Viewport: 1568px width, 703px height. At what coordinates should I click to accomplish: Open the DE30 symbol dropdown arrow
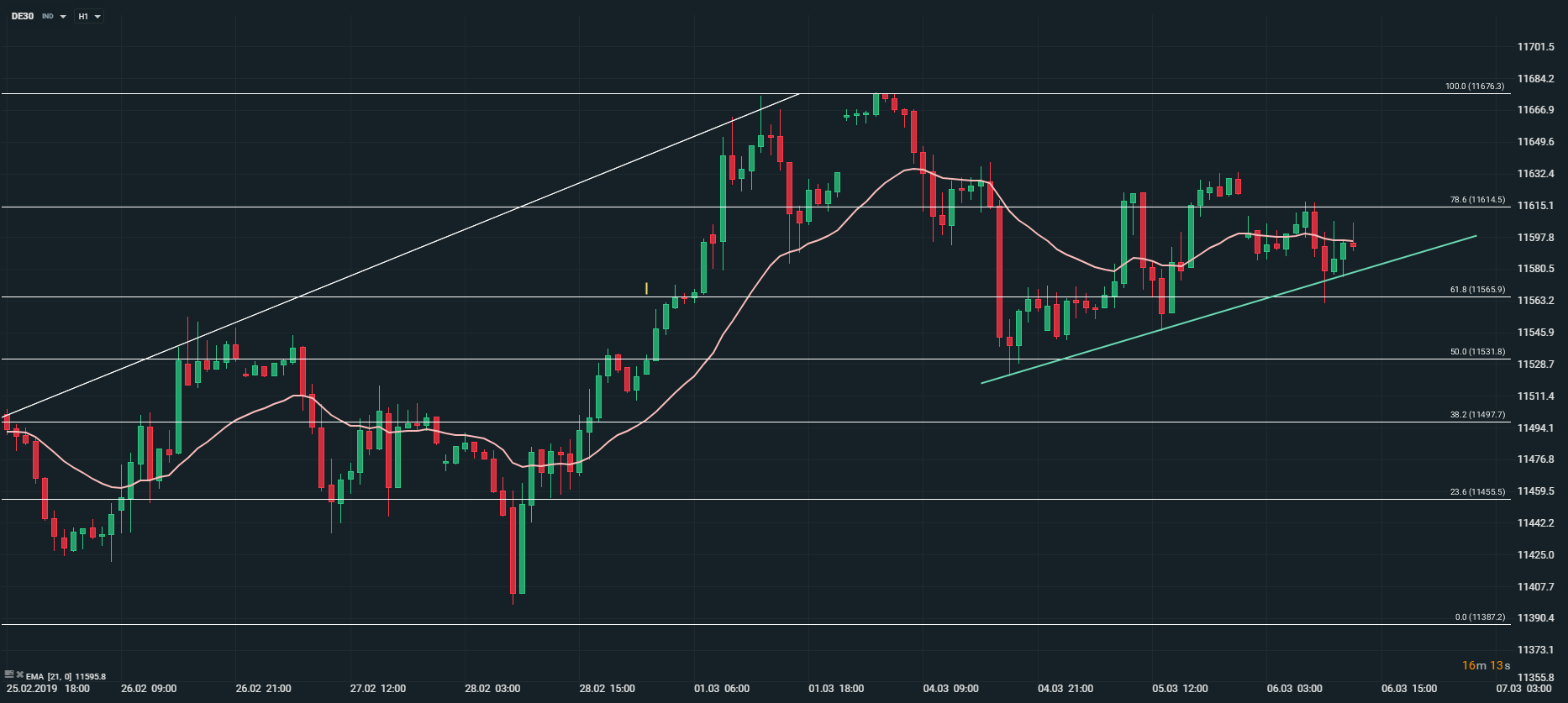click(63, 17)
